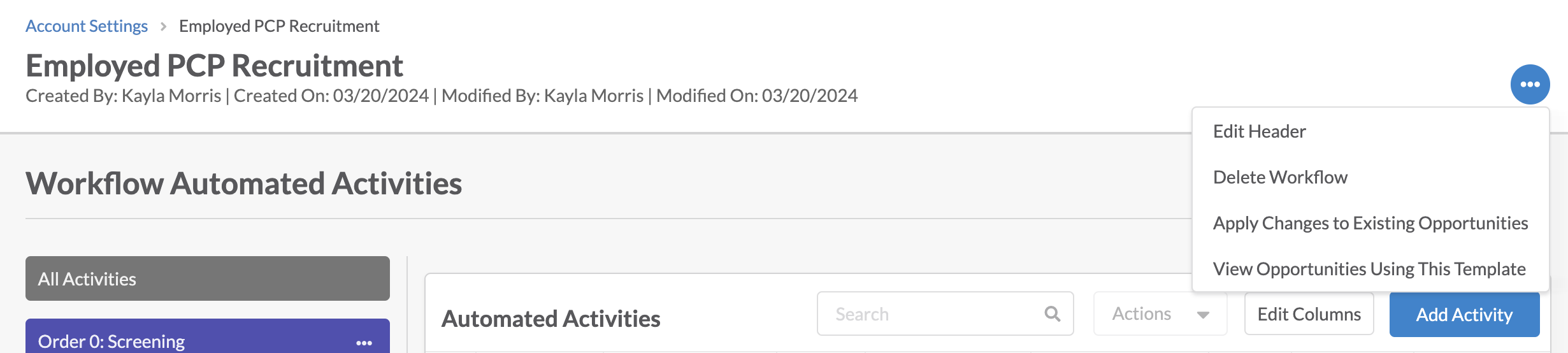
Task: Click the Add Activity button
Action: point(1464,314)
